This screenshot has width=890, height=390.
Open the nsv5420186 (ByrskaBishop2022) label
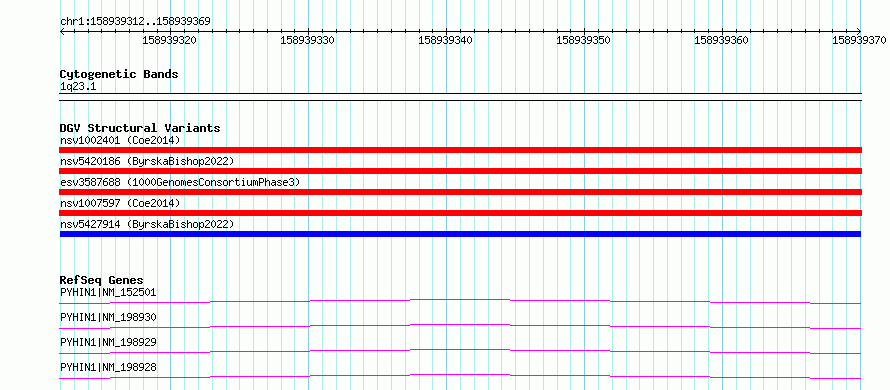pos(147,161)
